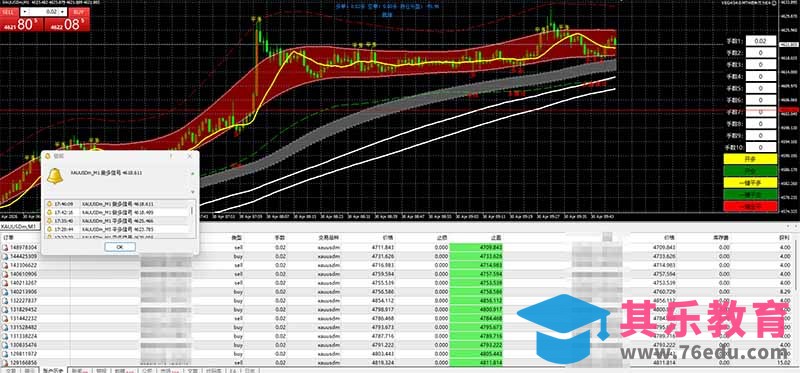Viewport: 800px width, 373px height.
Task: Click the BUY one-click trading button
Action: pyautogui.click(x=78, y=11)
